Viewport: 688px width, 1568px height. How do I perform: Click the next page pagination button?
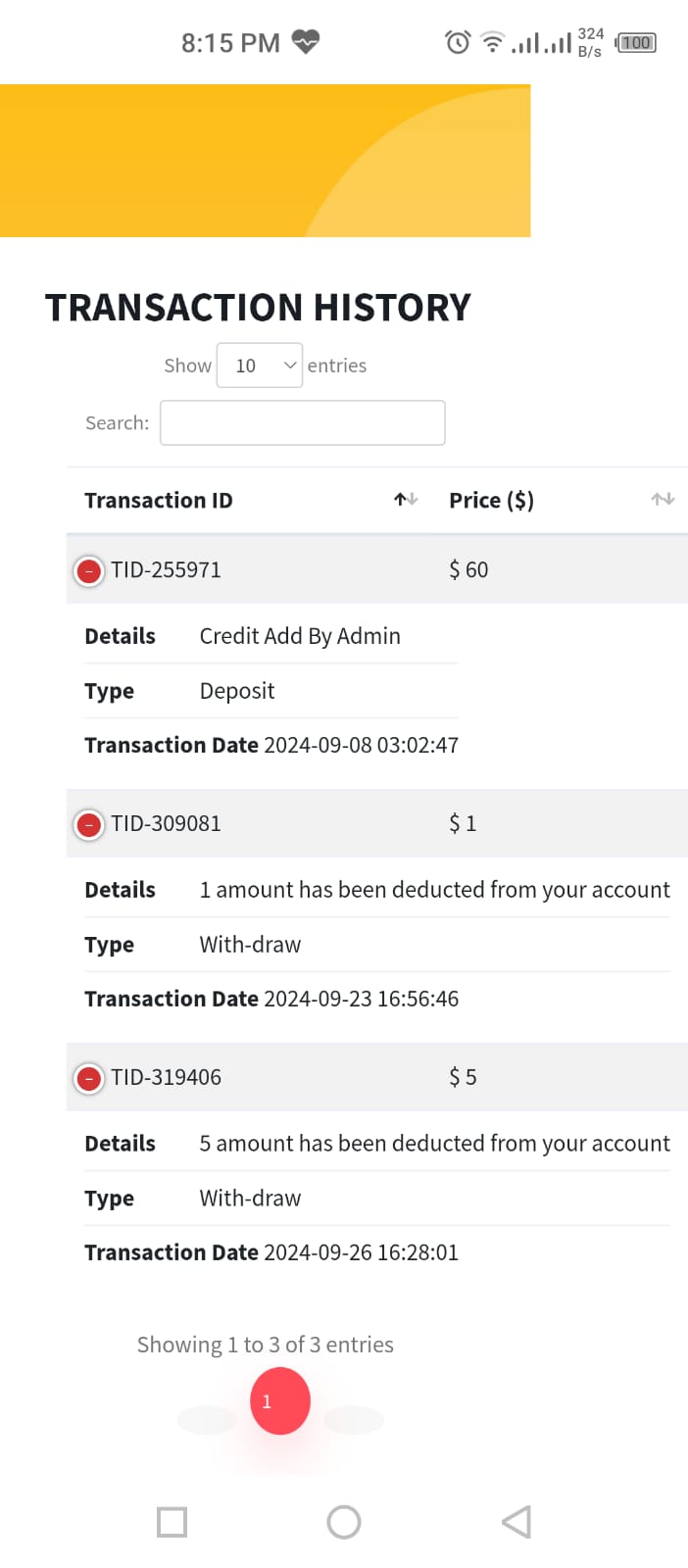point(354,1419)
